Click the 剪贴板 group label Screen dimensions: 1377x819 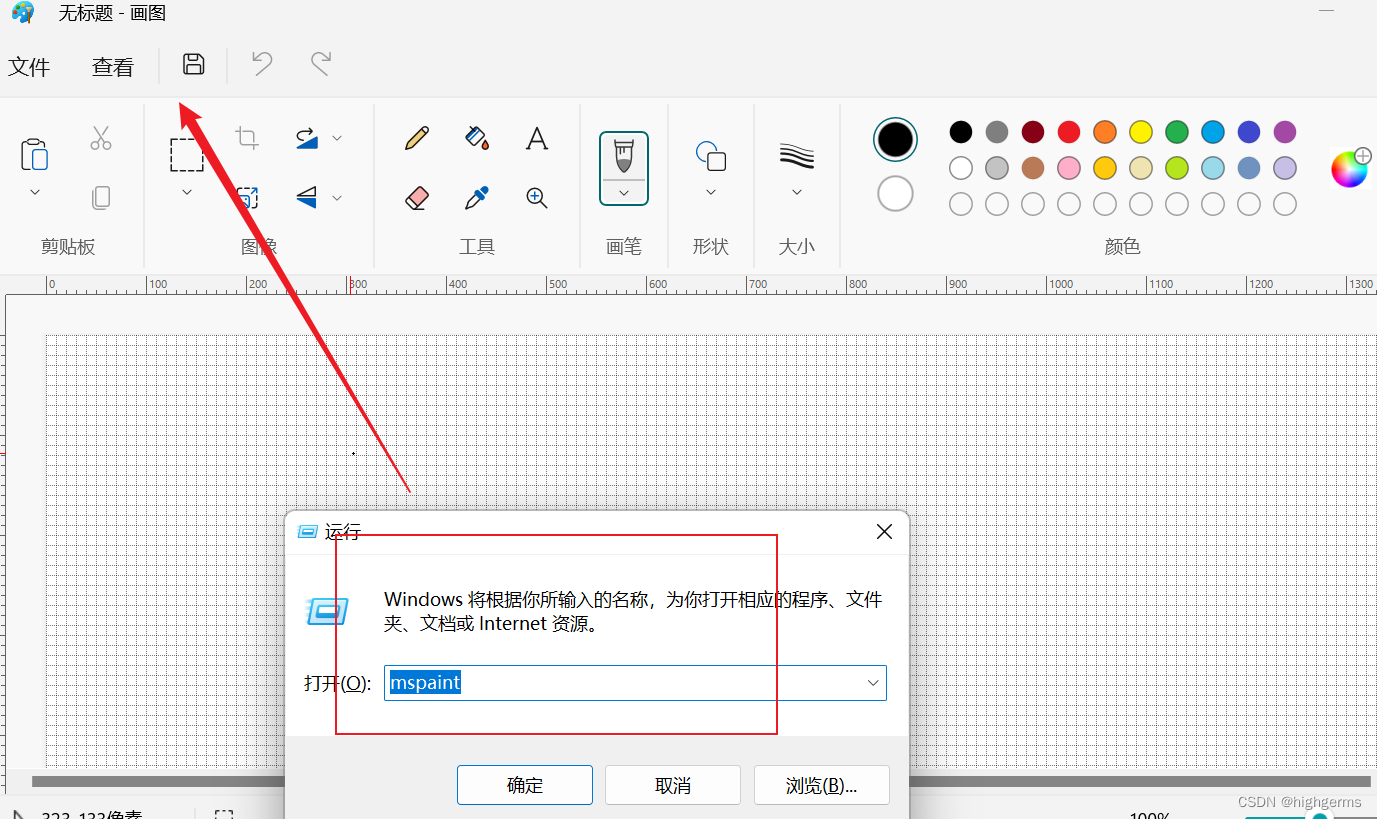click(x=68, y=246)
